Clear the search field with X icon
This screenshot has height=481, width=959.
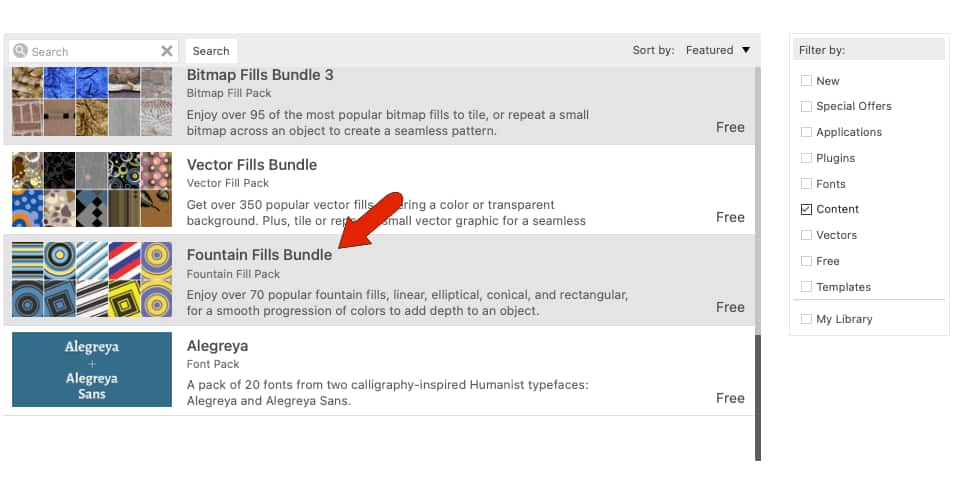point(167,51)
